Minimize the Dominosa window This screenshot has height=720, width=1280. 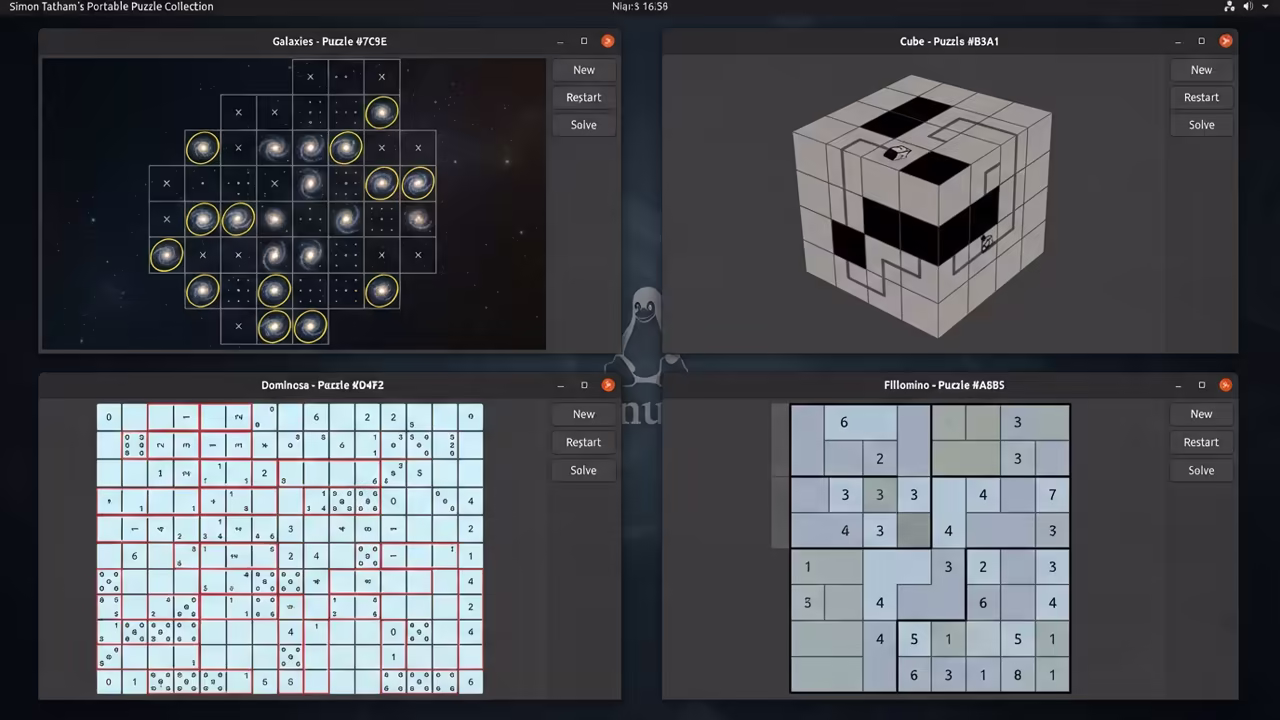tap(561, 385)
